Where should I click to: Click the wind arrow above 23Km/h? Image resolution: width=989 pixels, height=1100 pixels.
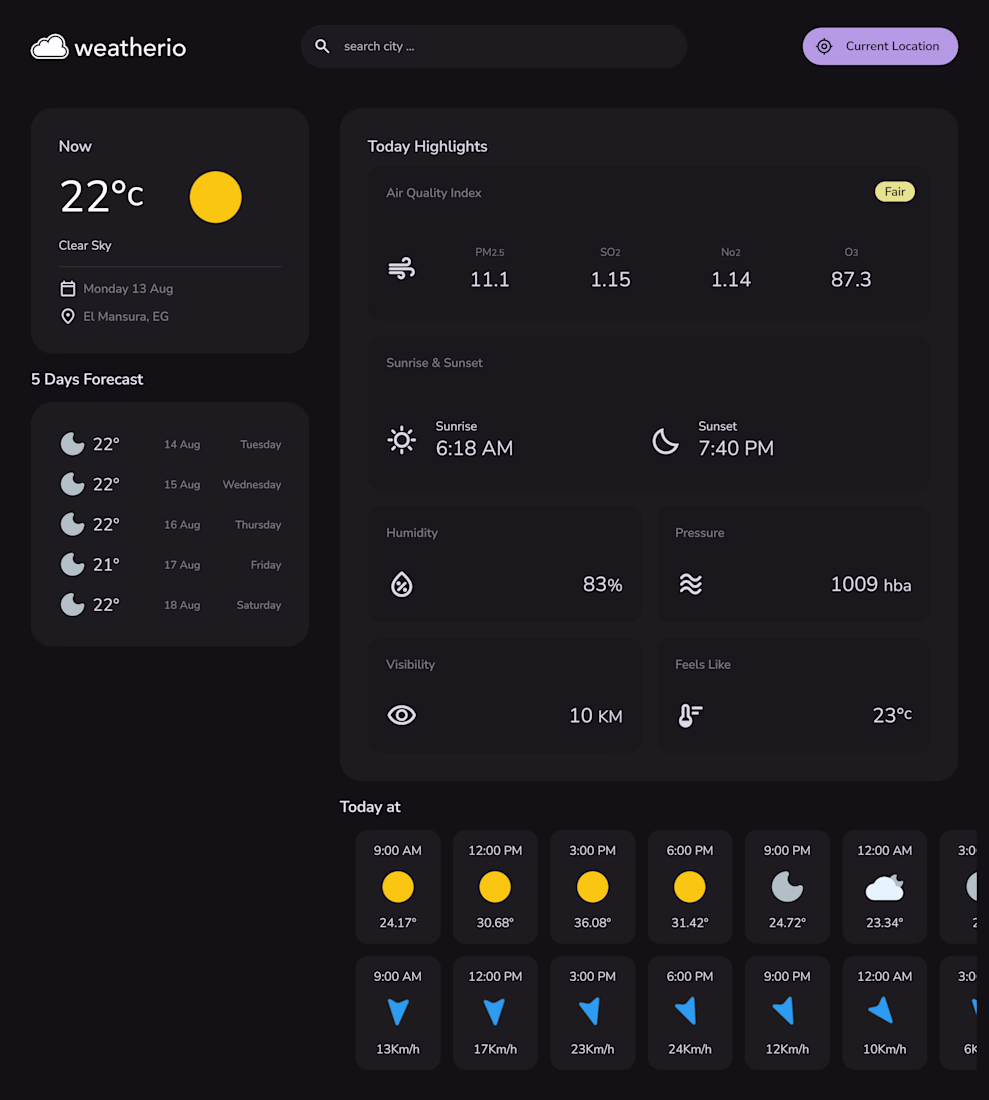click(x=590, y=1011)
